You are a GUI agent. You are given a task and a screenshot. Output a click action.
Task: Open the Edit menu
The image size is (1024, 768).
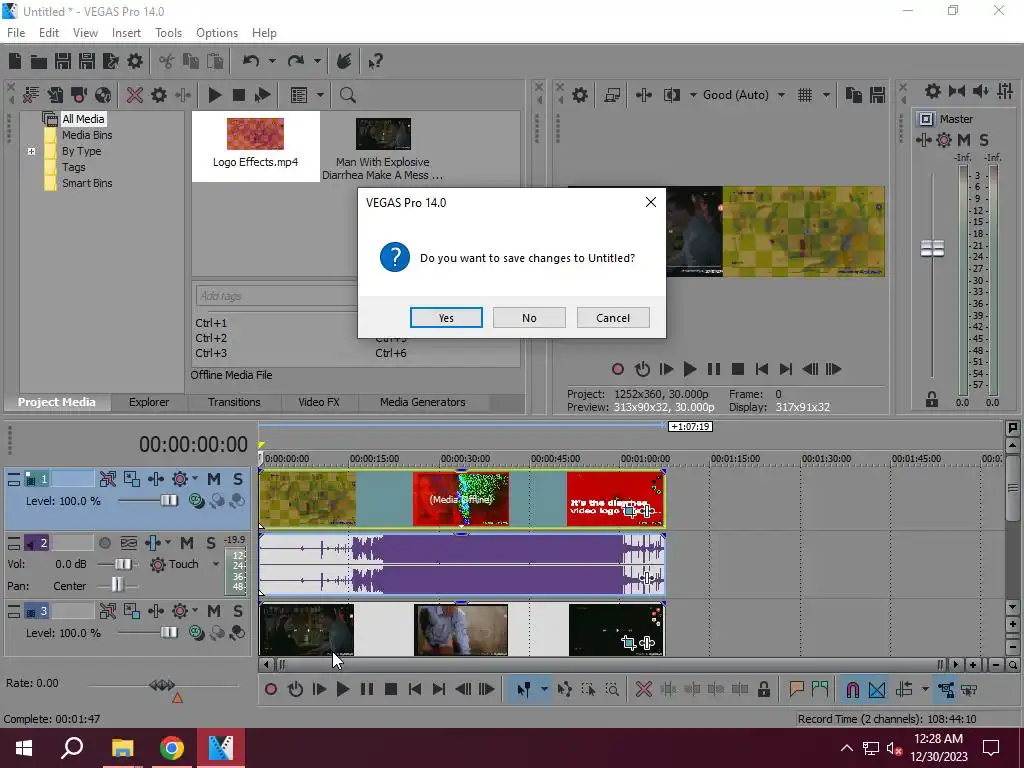49,33
